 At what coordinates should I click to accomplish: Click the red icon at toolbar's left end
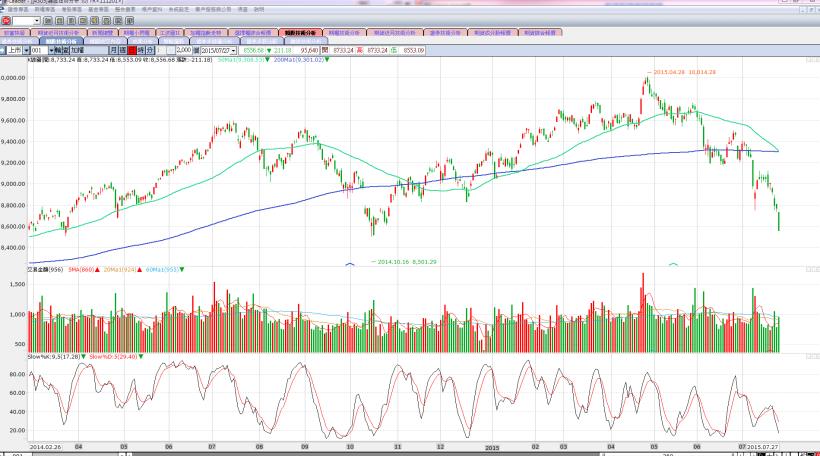click(5, 20)
